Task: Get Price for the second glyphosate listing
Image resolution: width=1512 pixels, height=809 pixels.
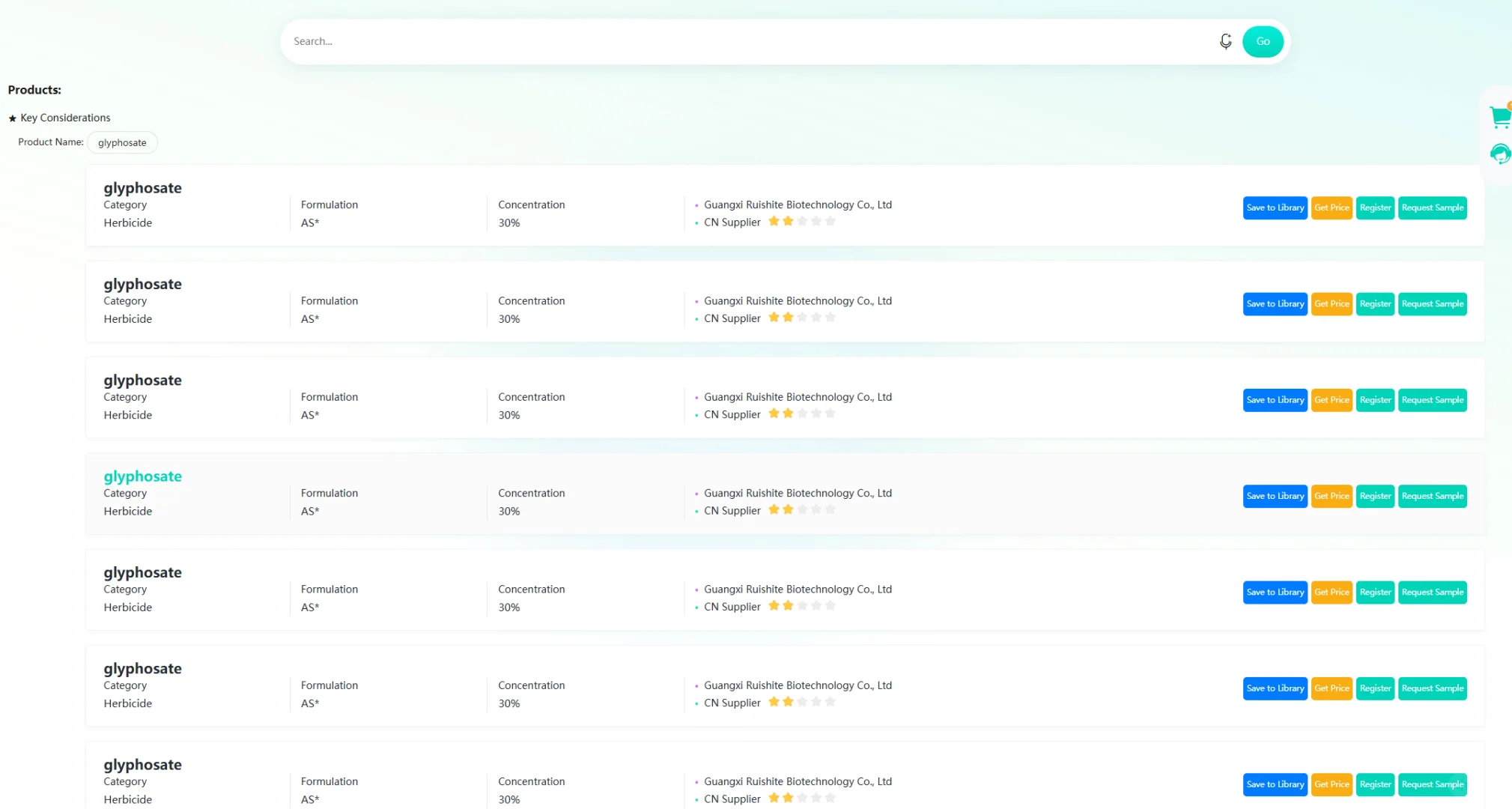Action: pos(1332,304)
